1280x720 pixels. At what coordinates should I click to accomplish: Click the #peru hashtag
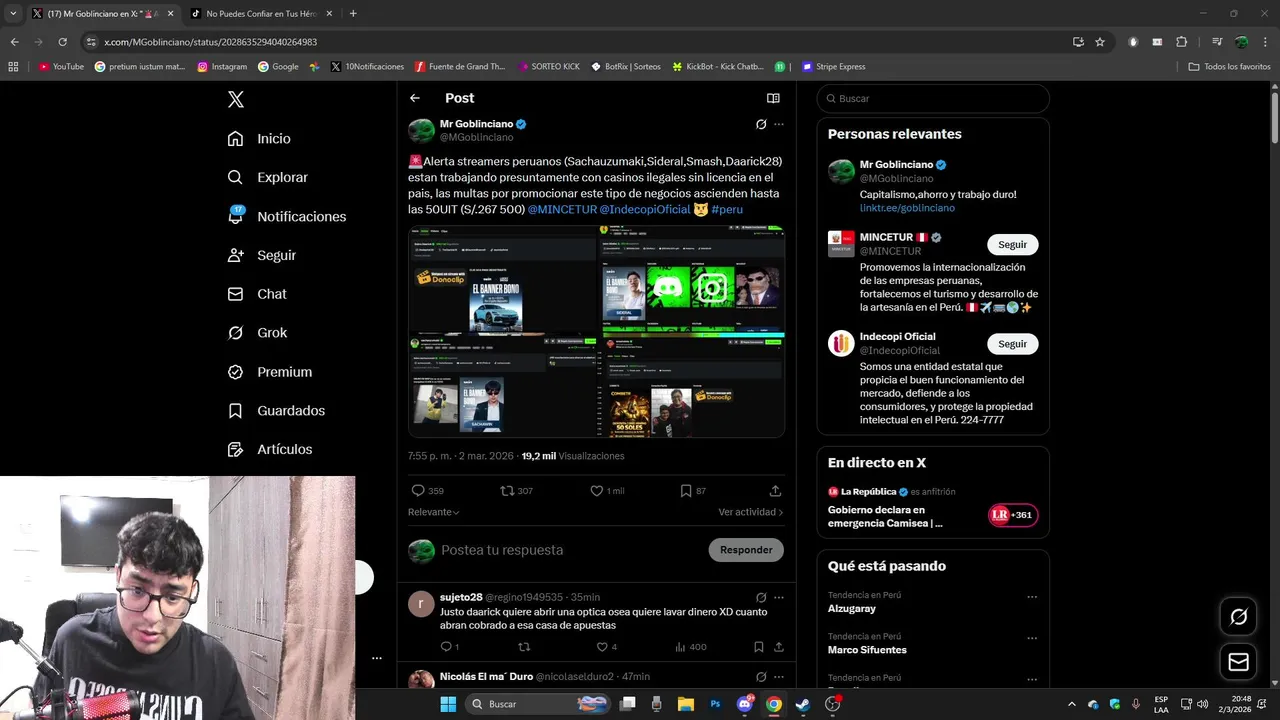[727, 209]
